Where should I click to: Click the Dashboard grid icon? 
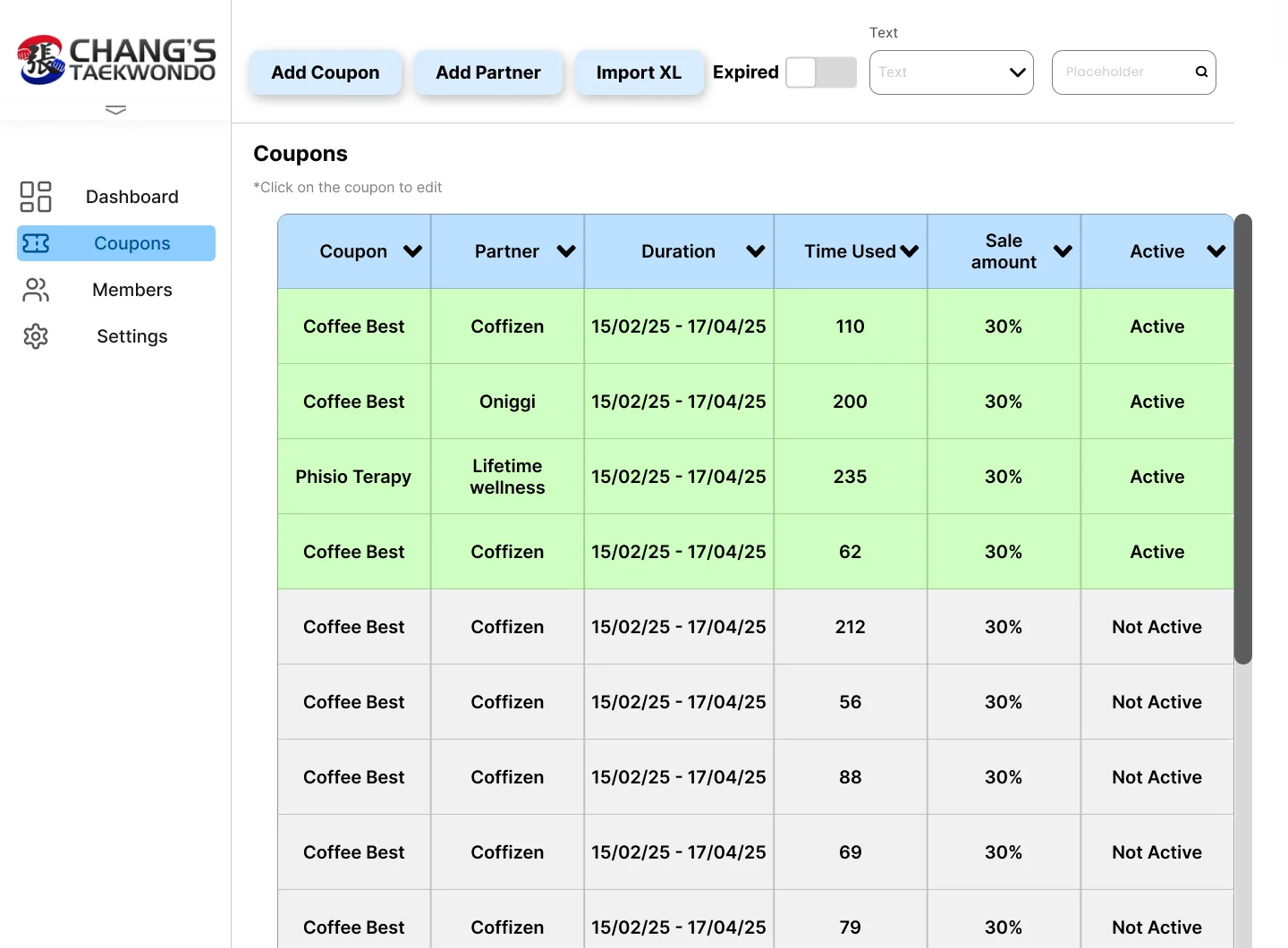36,197
